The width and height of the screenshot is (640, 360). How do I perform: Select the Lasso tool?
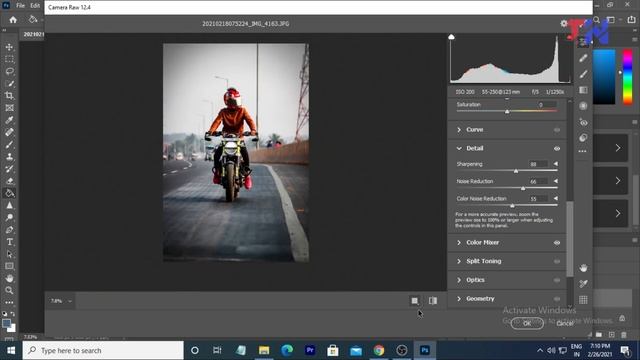point(9,71)
